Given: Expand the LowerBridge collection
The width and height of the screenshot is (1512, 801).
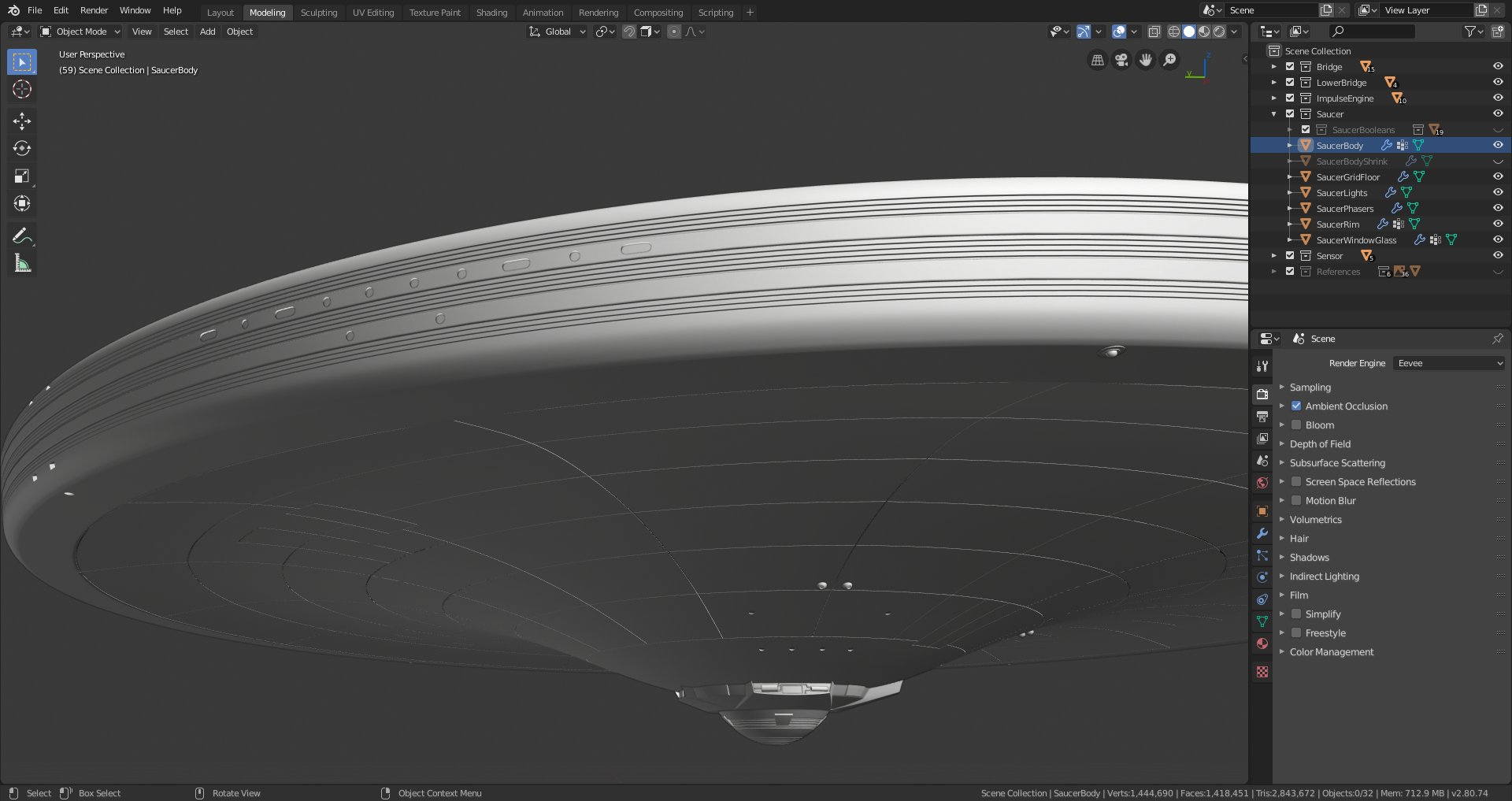Looking at the screenshot, I should [x=1274, y=83].
